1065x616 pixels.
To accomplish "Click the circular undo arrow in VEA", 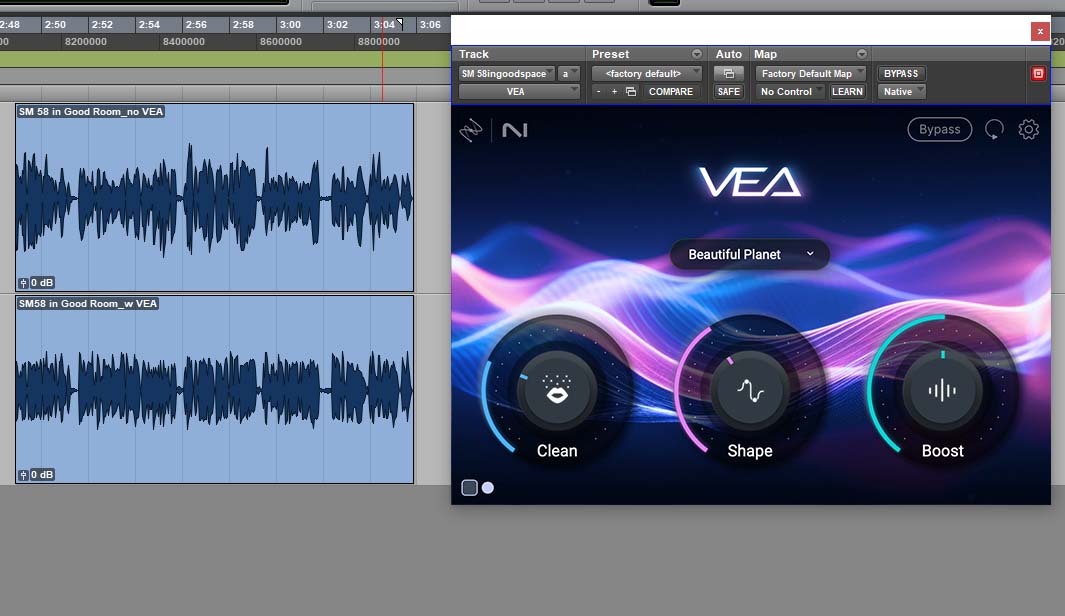I will [994, 129].
